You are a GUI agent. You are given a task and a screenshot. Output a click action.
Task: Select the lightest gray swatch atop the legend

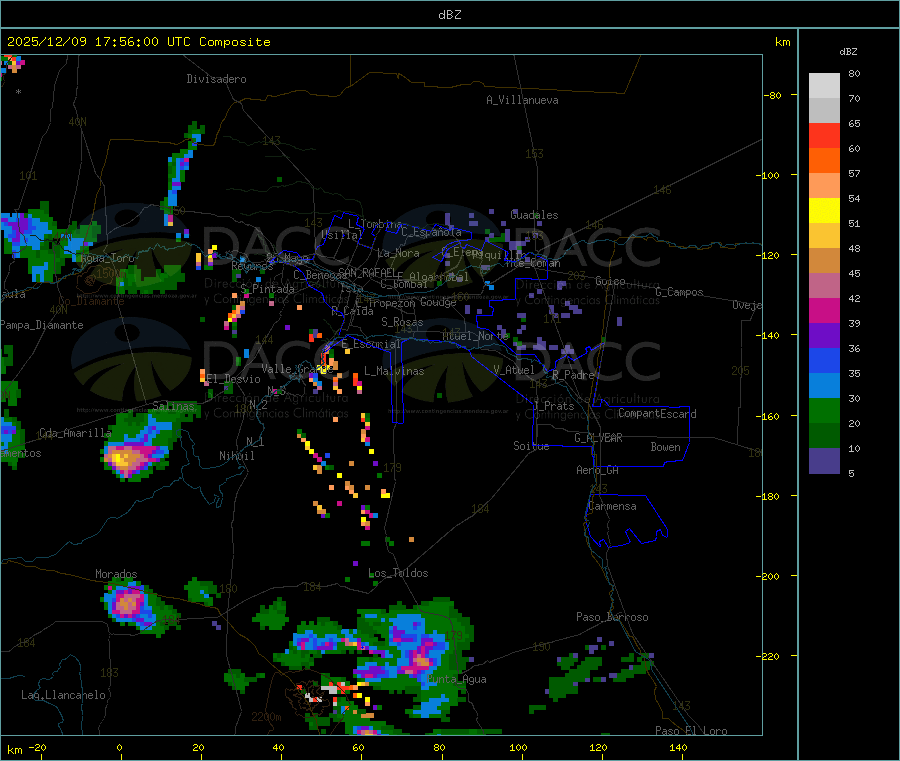pyautogui.click(x=824, y=85)
